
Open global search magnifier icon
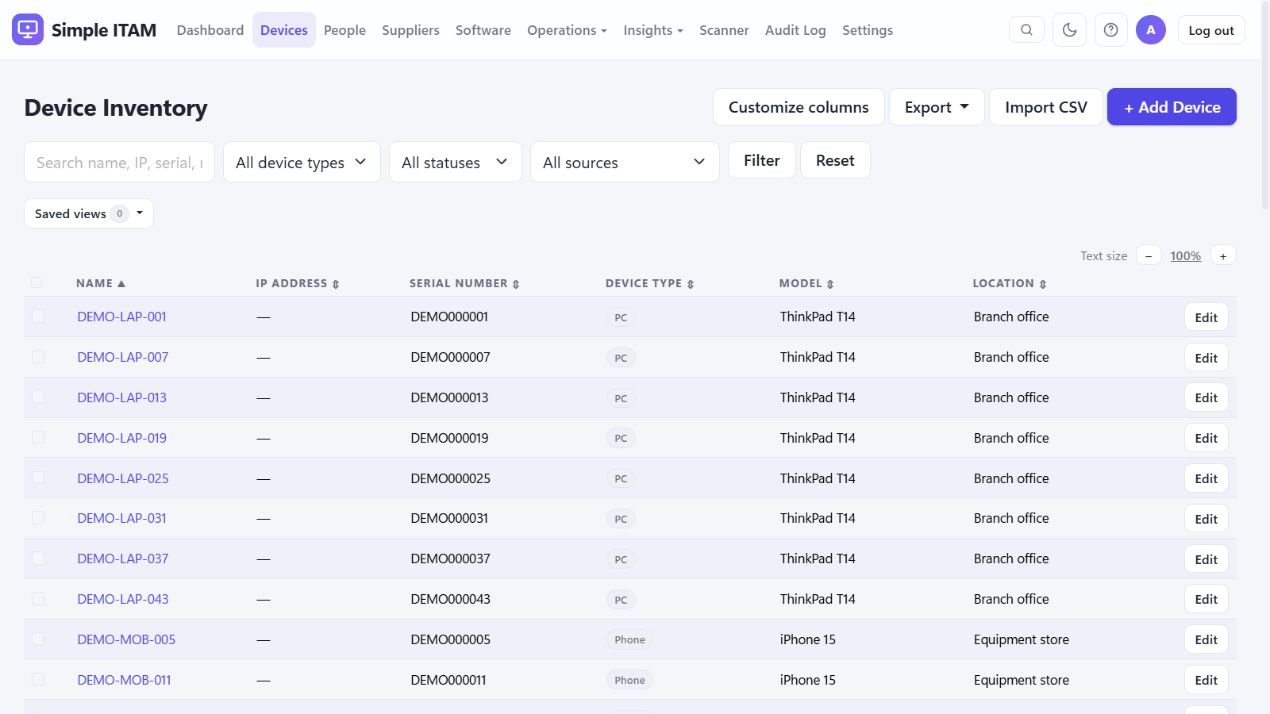click(x=1027, y=30)
